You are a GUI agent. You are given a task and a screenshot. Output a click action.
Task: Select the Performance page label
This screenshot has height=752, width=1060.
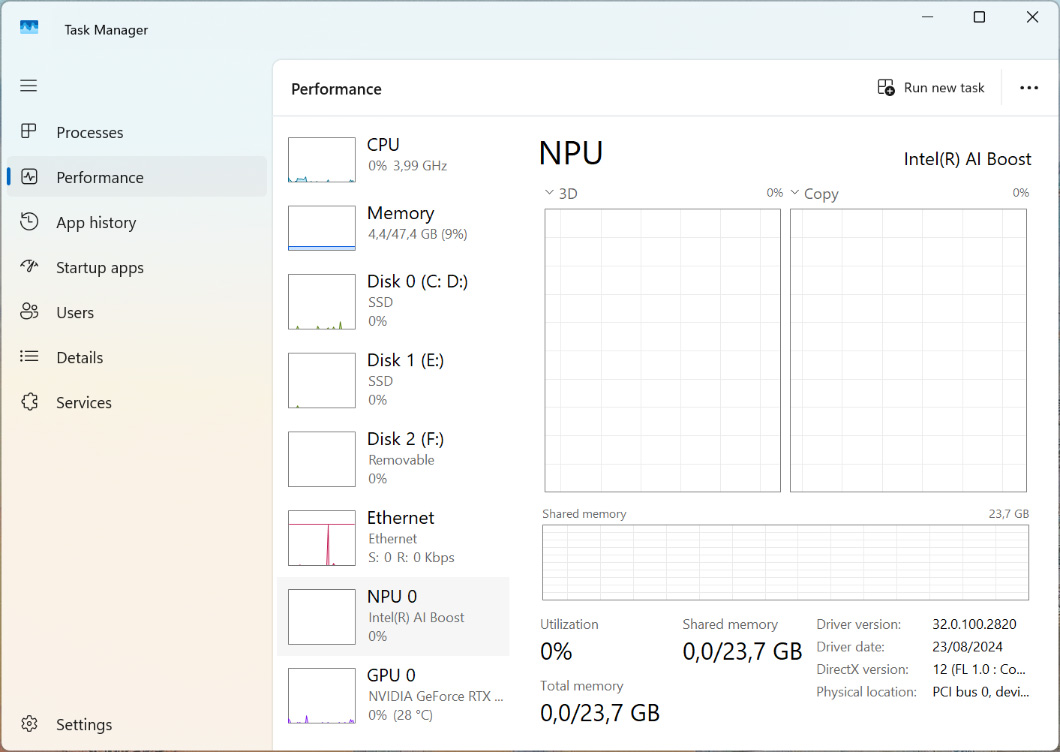(100, 177)
